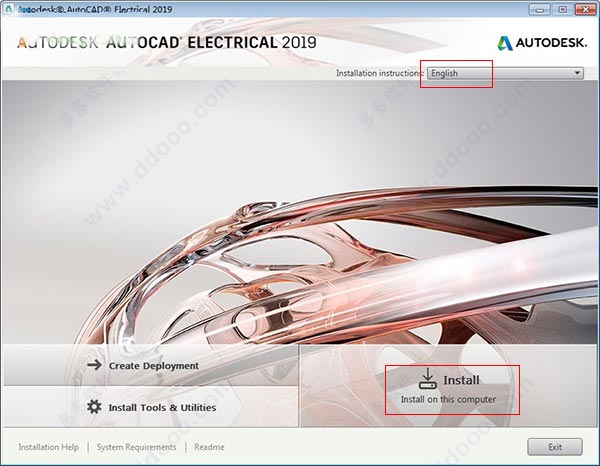The height and width of the screenshot is (466, 600).
Task: Open the installation instructions language dropdown
Action: tap(505, 73)
